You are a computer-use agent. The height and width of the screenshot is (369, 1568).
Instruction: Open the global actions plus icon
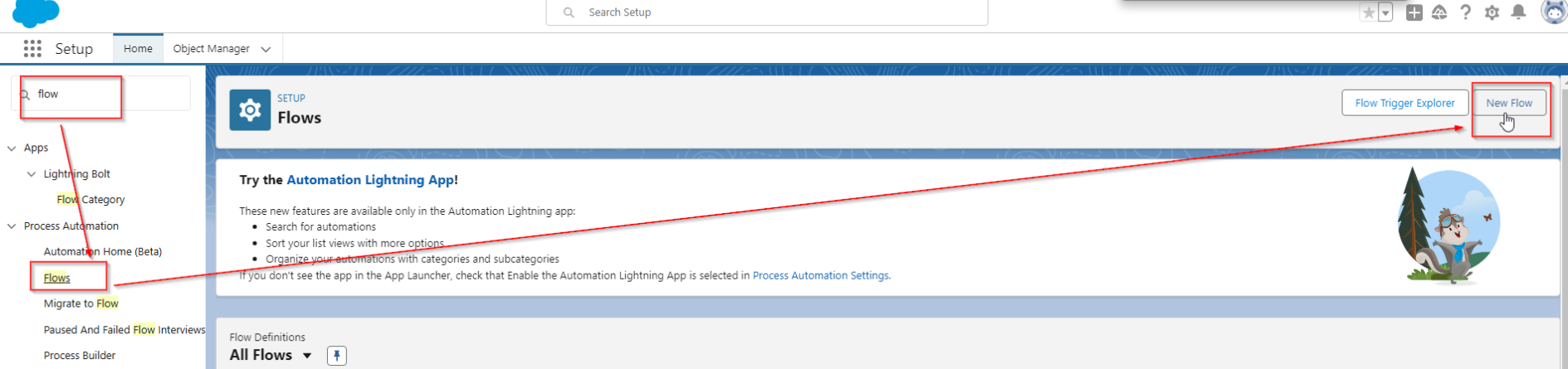tap(1414, 12)
